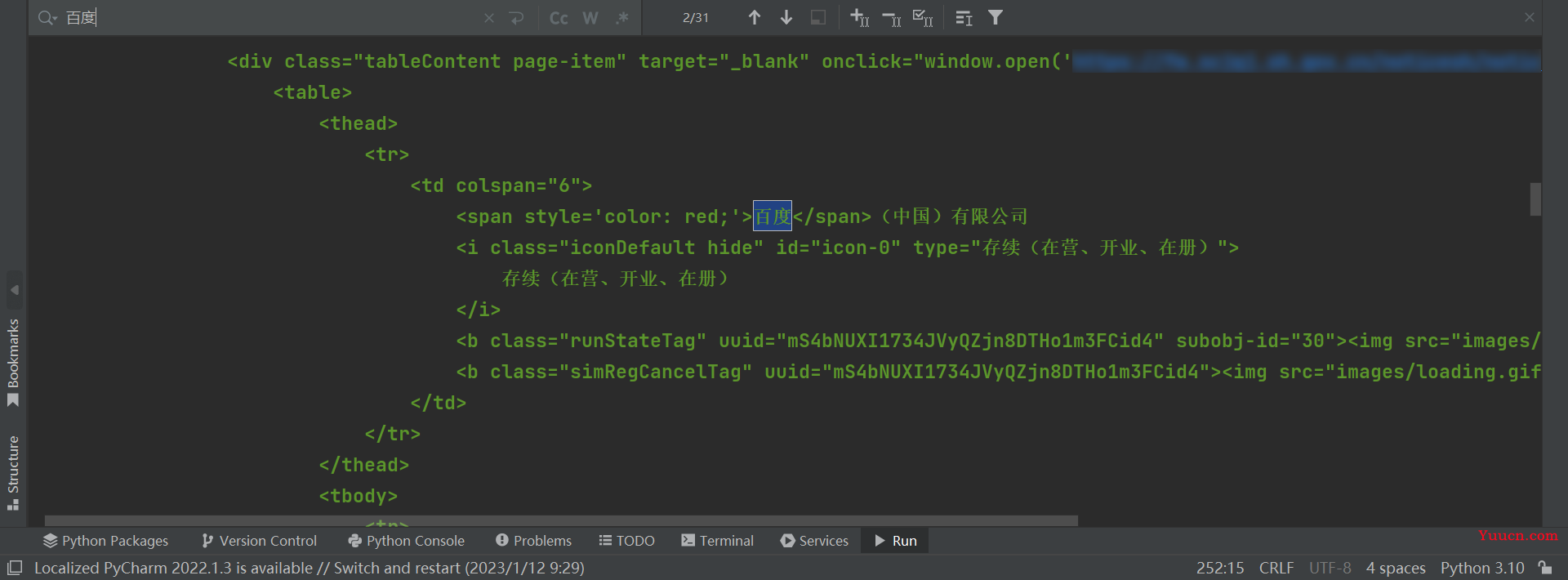This screenshot has height=580, width=1568.
Task: Toggle tool window quick access icon
Action: coord(14,568)
